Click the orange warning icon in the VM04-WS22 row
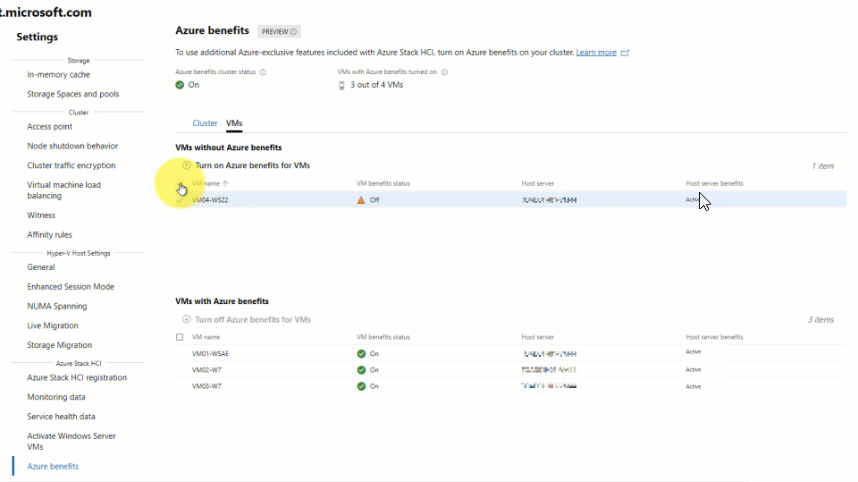The height and width of the screenshot is (482, 858). [x=361, y=200]
